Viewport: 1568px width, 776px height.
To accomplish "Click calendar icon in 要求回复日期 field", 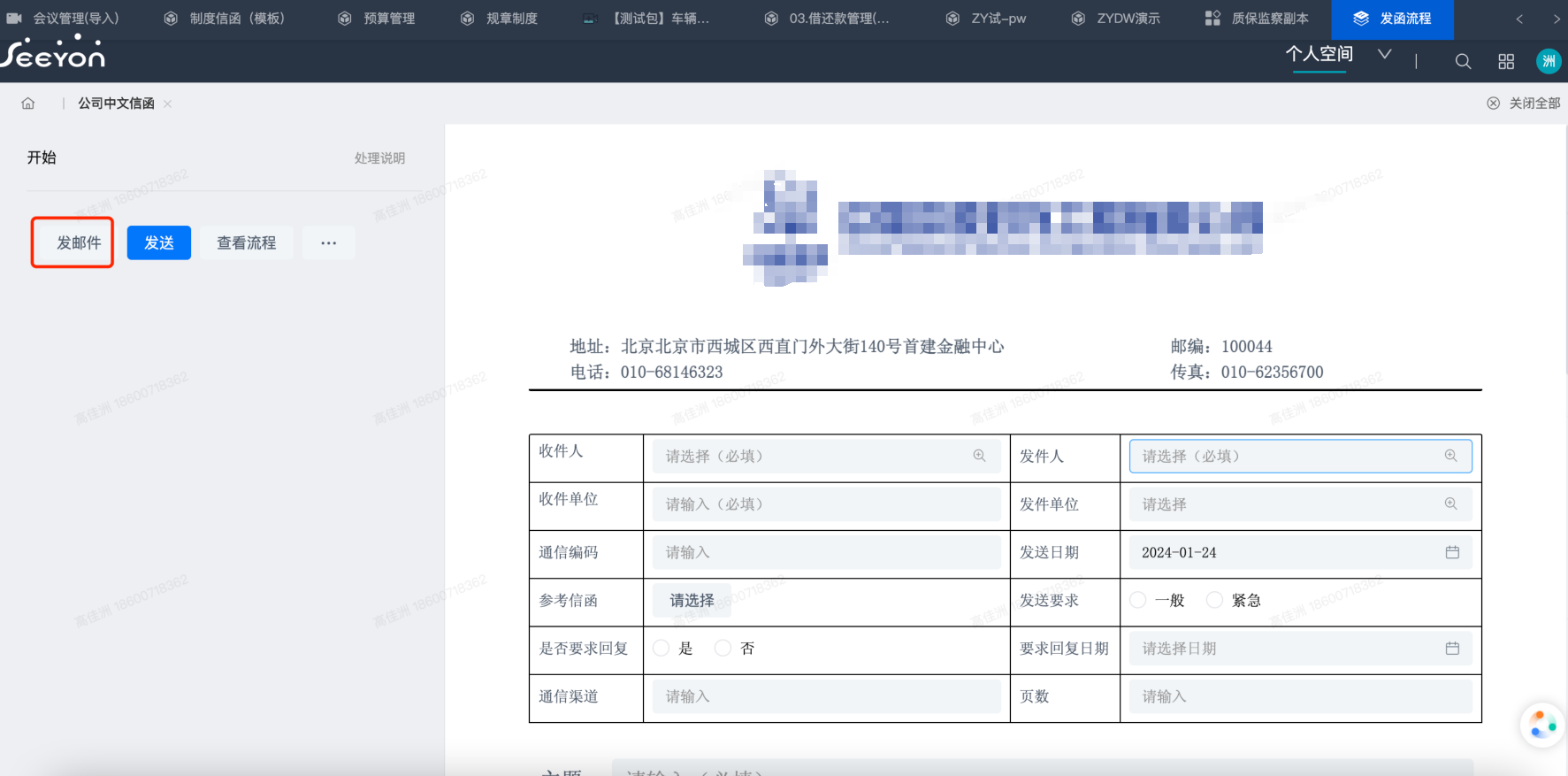I will point(1451,649).
